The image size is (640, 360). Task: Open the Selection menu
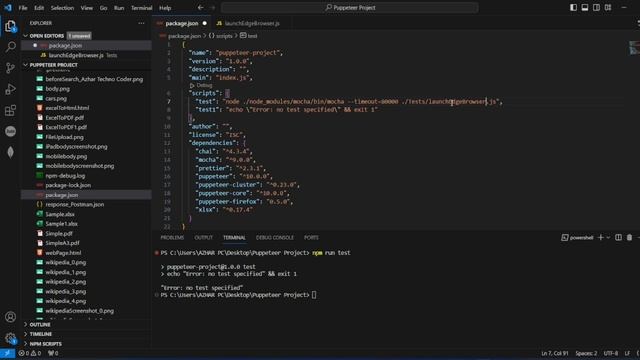tap(62, 8)
